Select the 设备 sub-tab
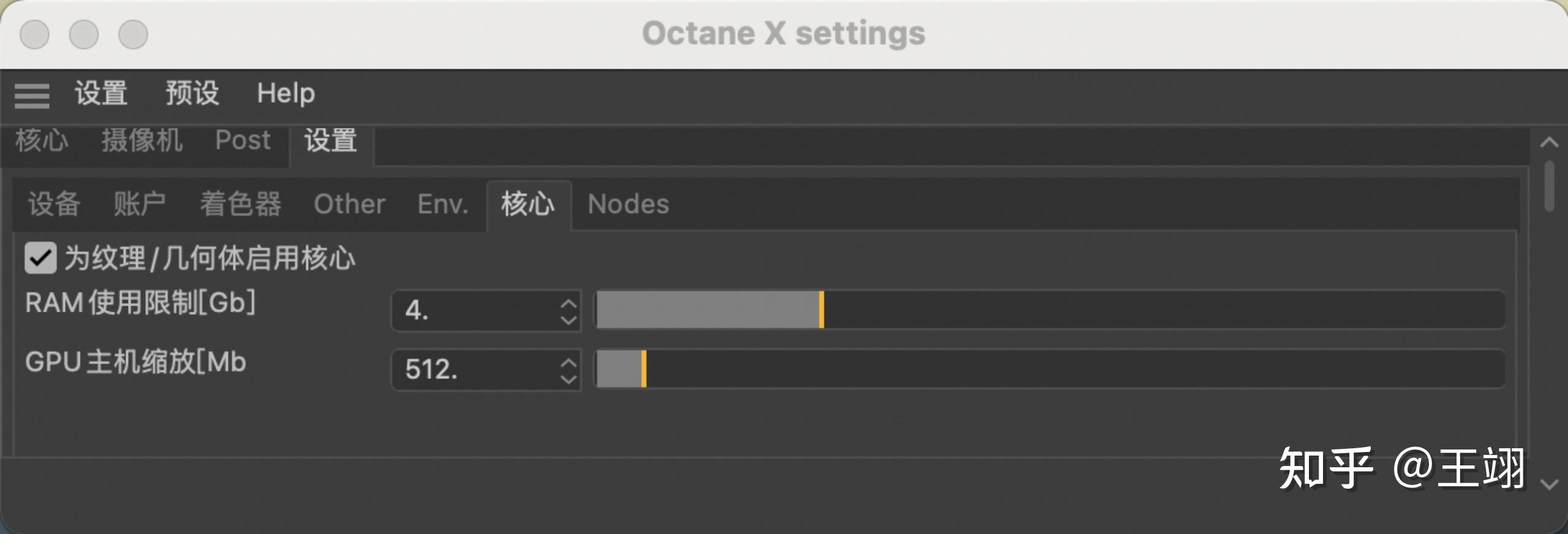The image size is (1568, 534). [x=54, y=204]
